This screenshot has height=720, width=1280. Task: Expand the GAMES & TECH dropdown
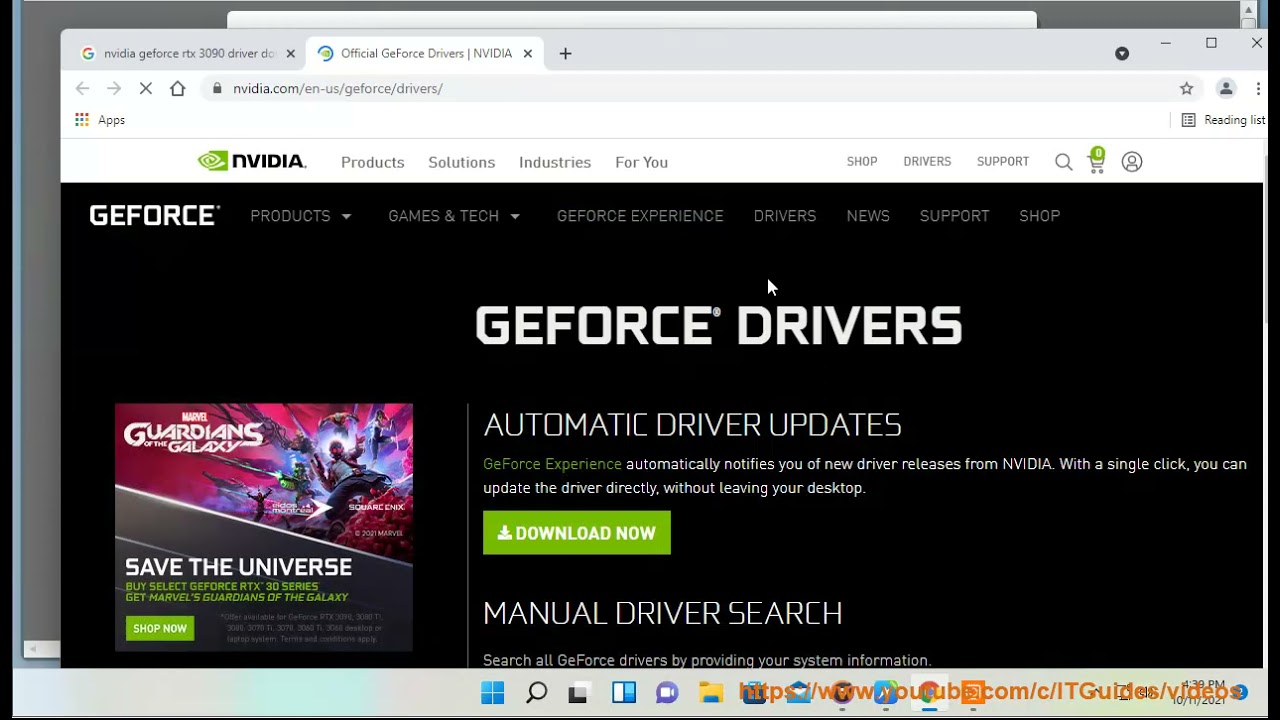[x=454, y=216]
